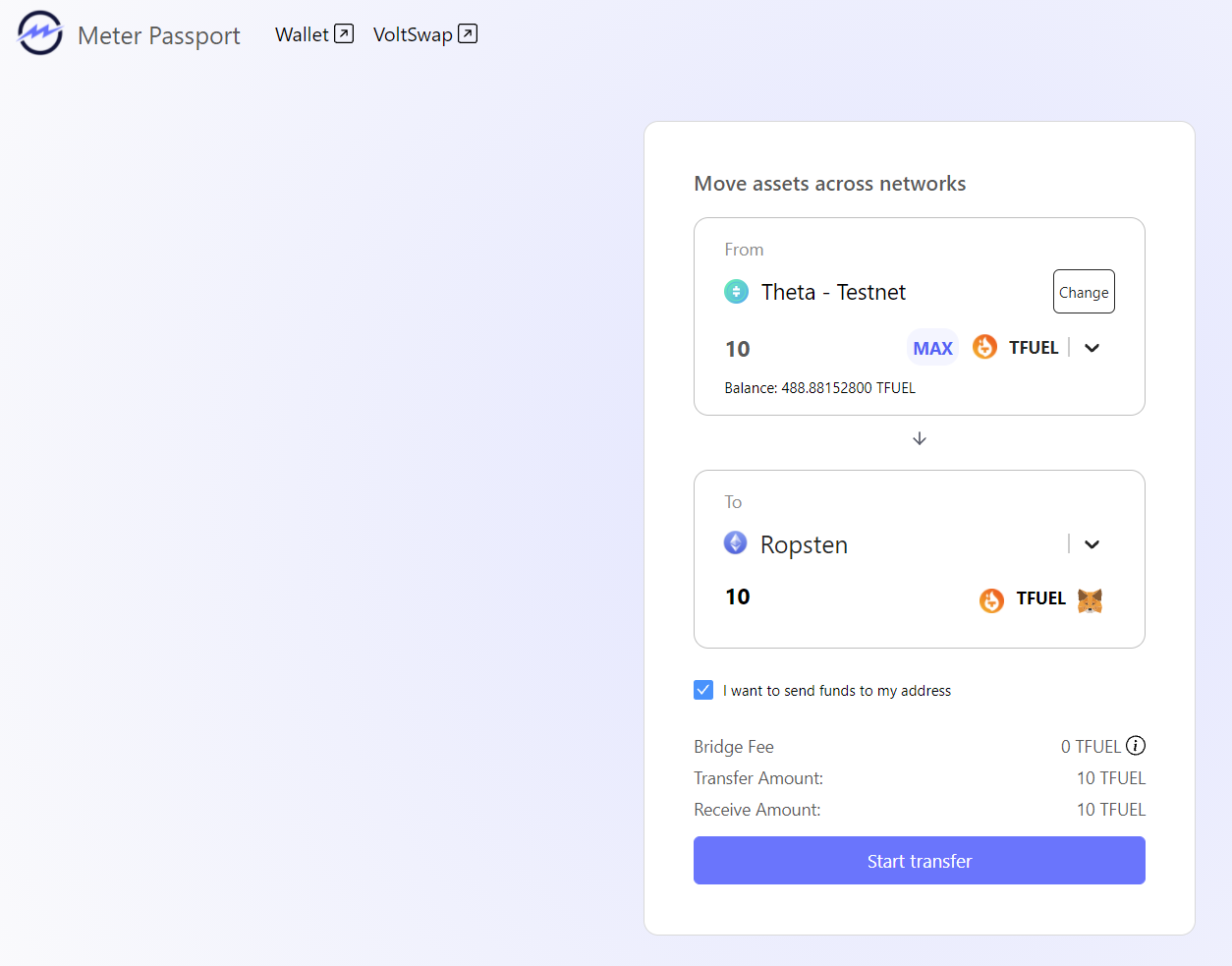Image resolution: width=1232 pixels, height=966 pixels.
Task: Start the transfer
Action: click(920, 861)
